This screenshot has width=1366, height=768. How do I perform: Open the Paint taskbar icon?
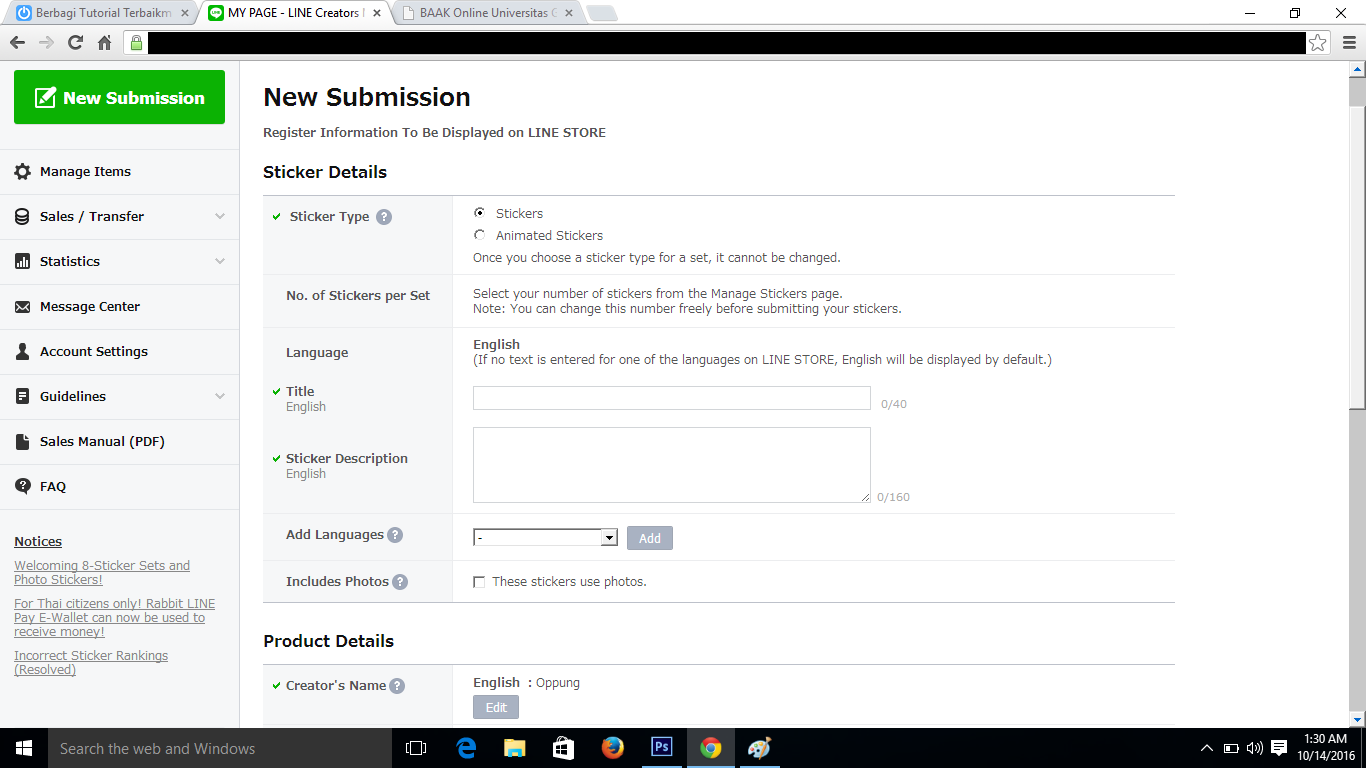tap(760, 748)
